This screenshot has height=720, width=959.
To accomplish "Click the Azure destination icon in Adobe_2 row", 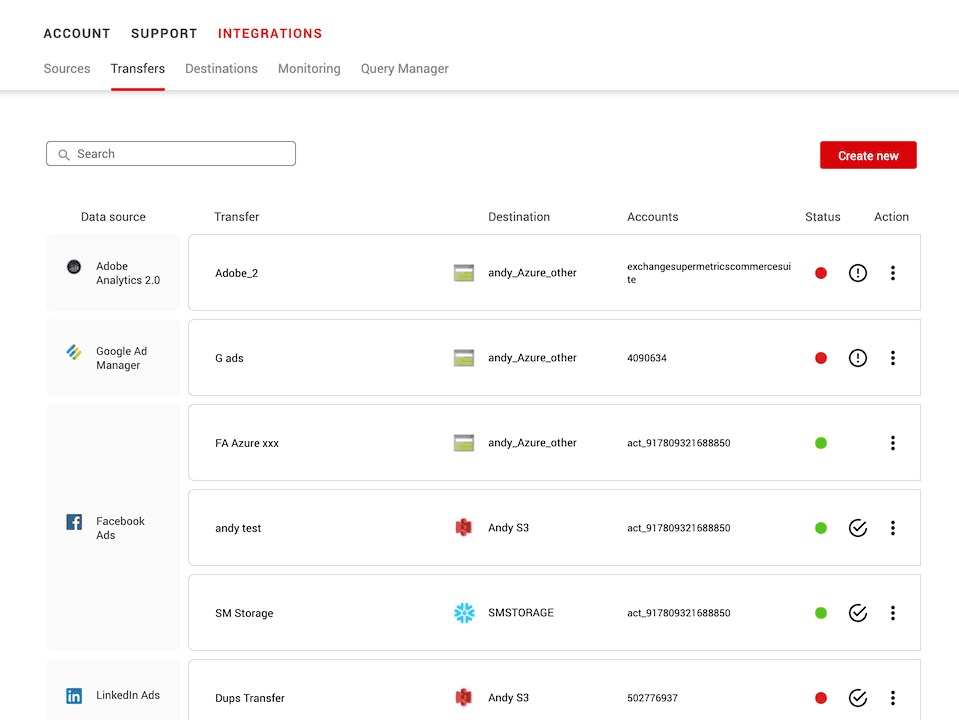I will point(464,273).
